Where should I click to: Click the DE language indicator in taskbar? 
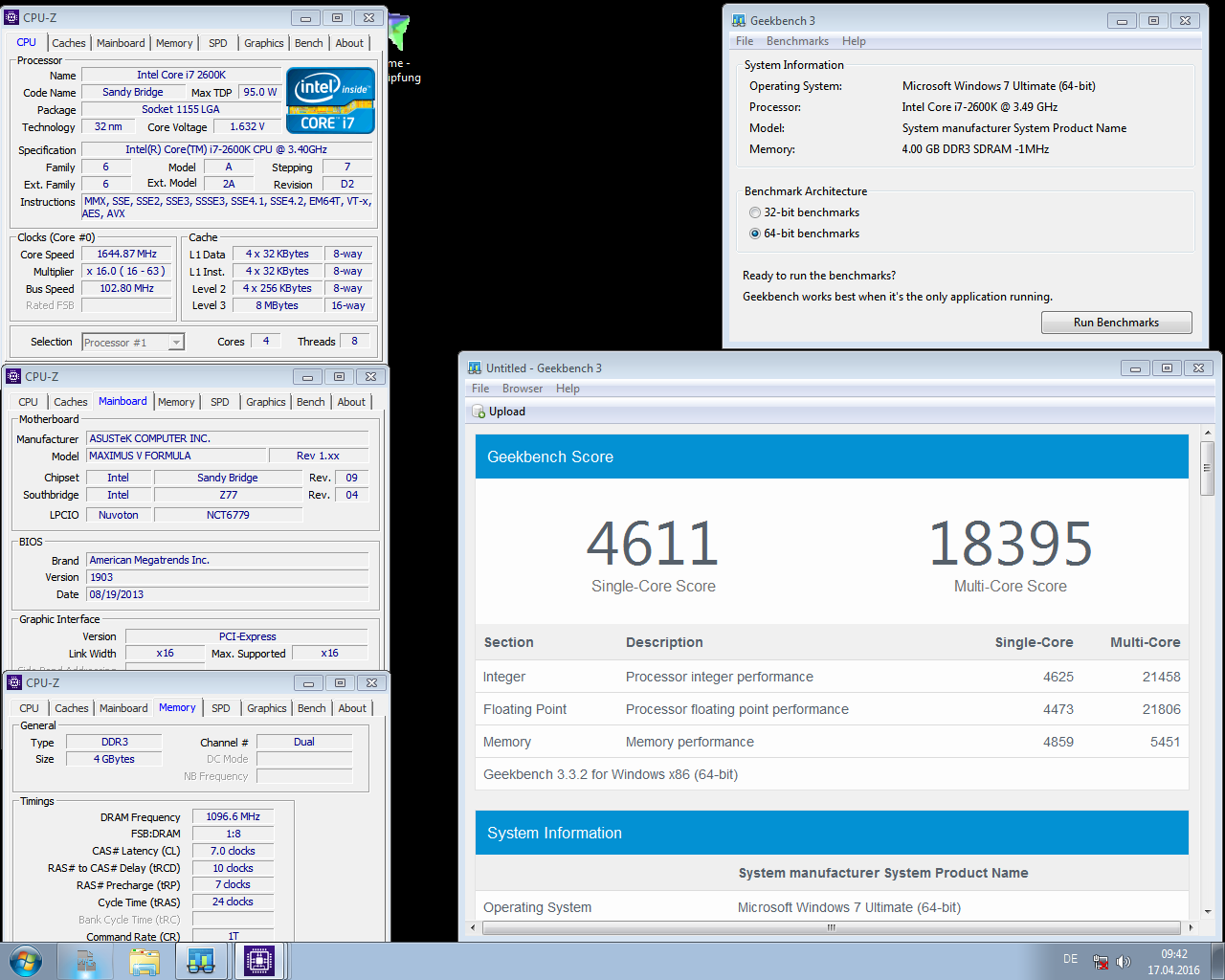pyautogui.click(x=1070, y=959)
